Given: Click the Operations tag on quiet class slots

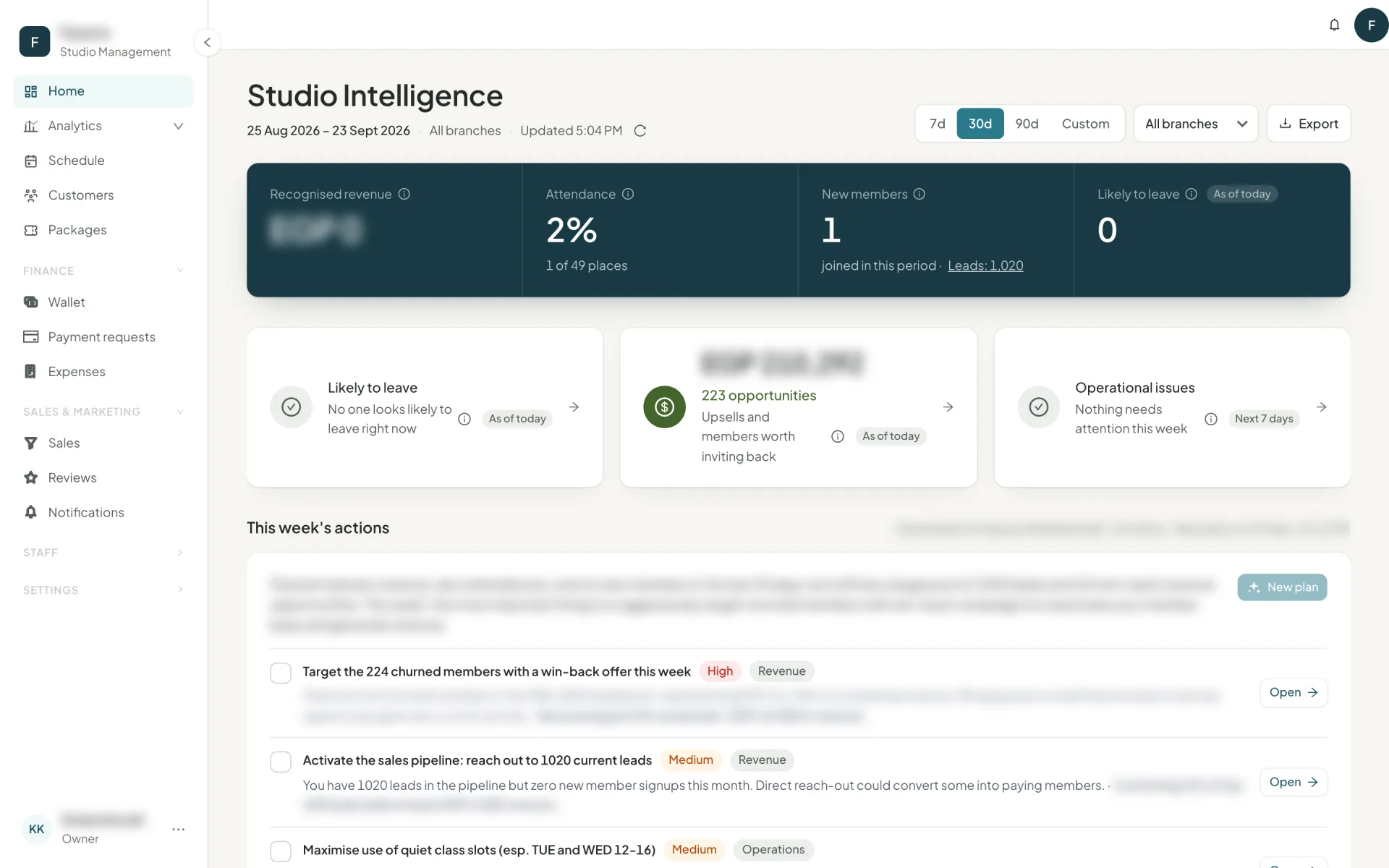Looking at the screenshot, I should [x=773, y=850].
